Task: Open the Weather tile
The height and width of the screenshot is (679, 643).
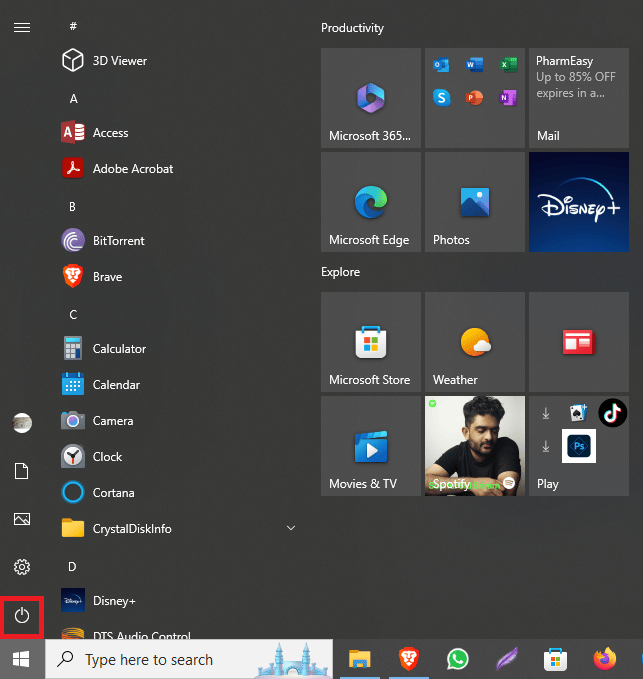Action: [x=475, y=342]
